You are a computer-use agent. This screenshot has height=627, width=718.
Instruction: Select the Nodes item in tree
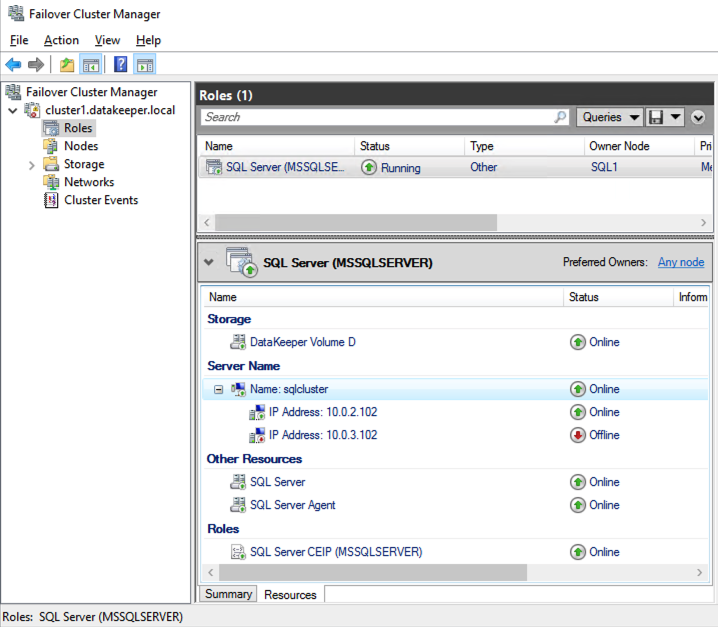click(x=81, y=146)
